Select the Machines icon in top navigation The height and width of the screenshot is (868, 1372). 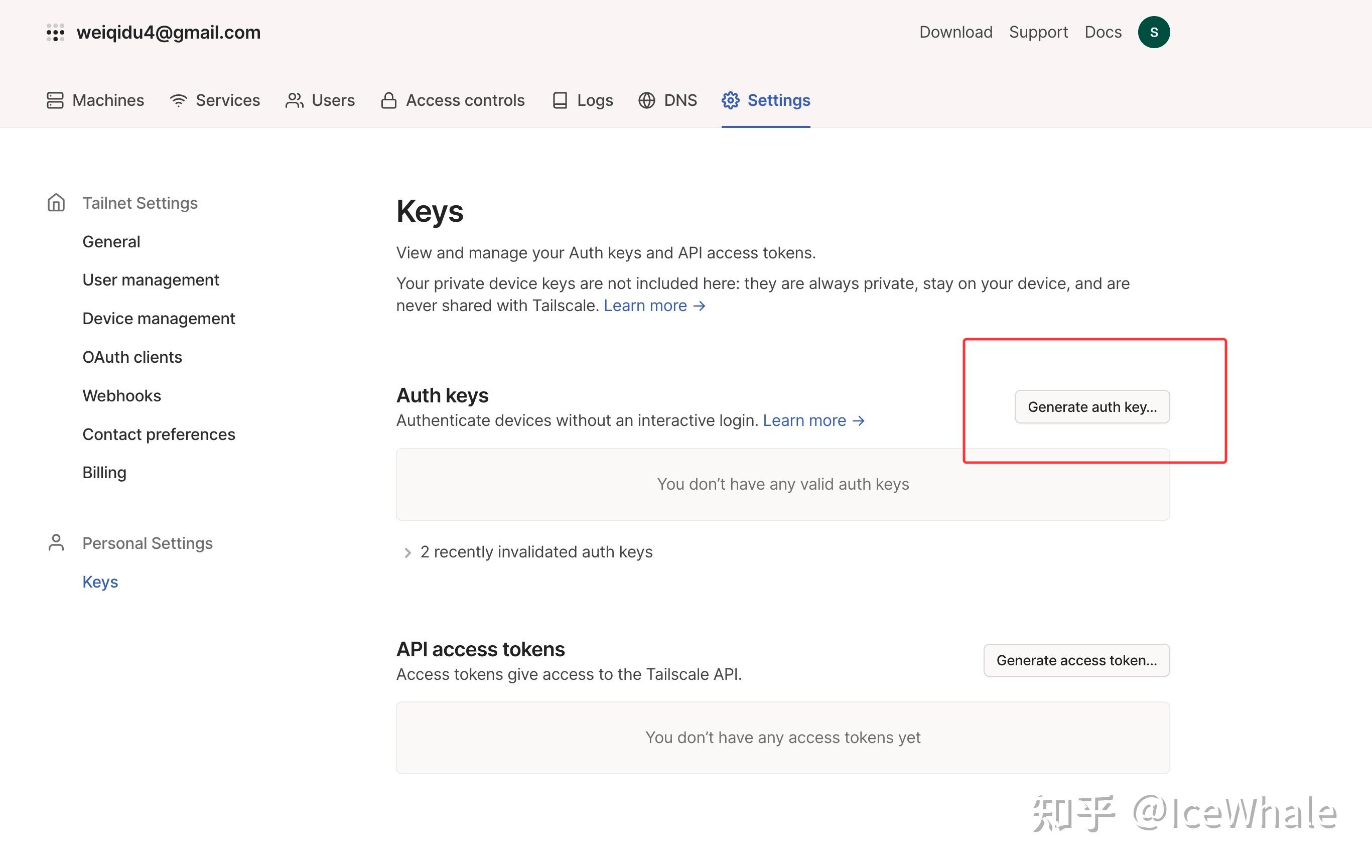tap(54, 100)
